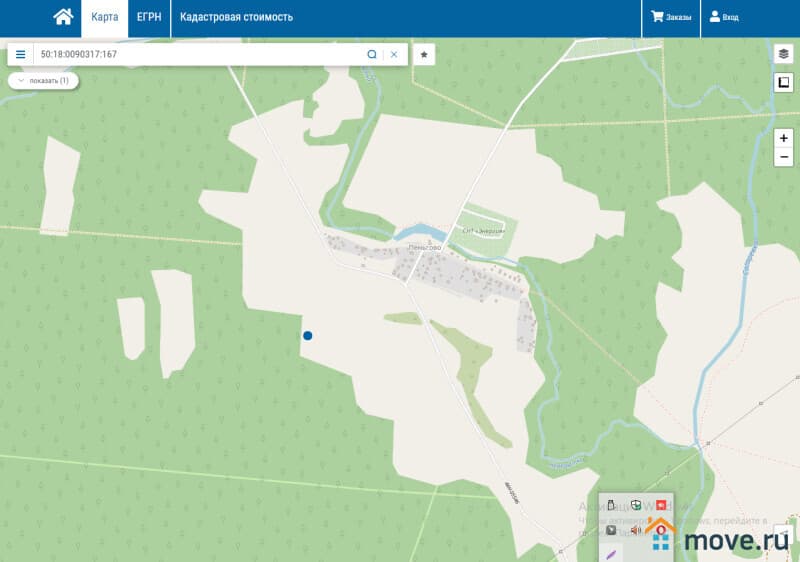This screenshot has height=562, width=800.
Task: Open the map layers panel
Action: [783, 54]
